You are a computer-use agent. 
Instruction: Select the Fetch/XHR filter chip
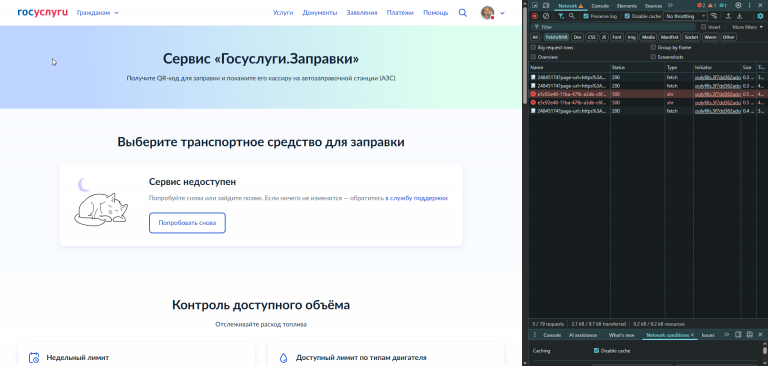pyautogui.click(x=556, y=37)
